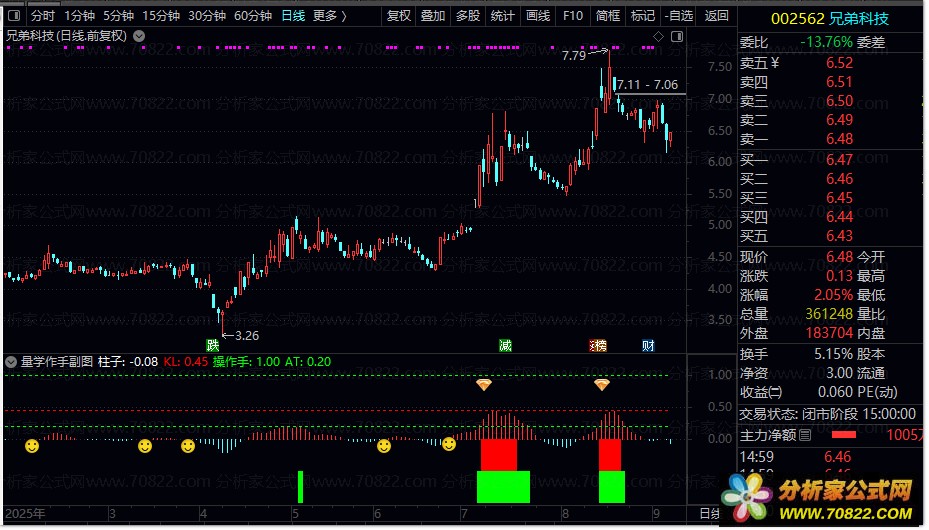Open the 画线 drawing tools button
929x530 pixels.
(538, 16)
